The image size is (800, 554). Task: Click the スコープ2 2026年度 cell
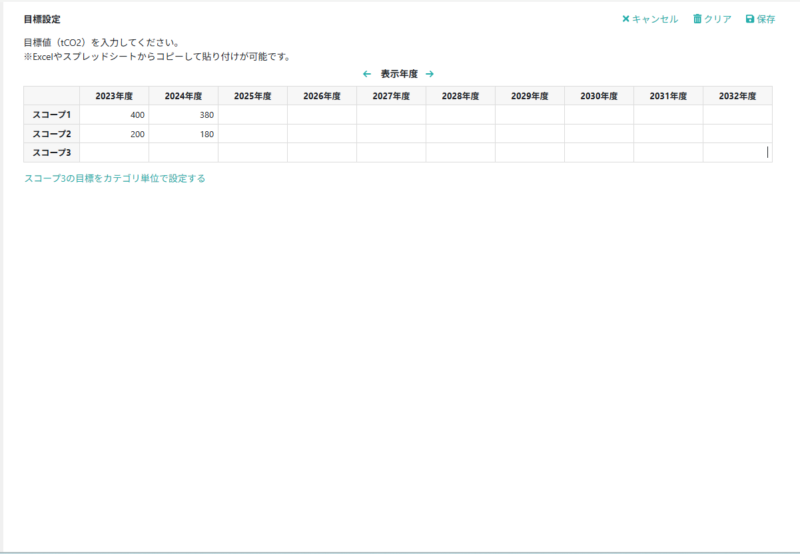tap(322, 134)
